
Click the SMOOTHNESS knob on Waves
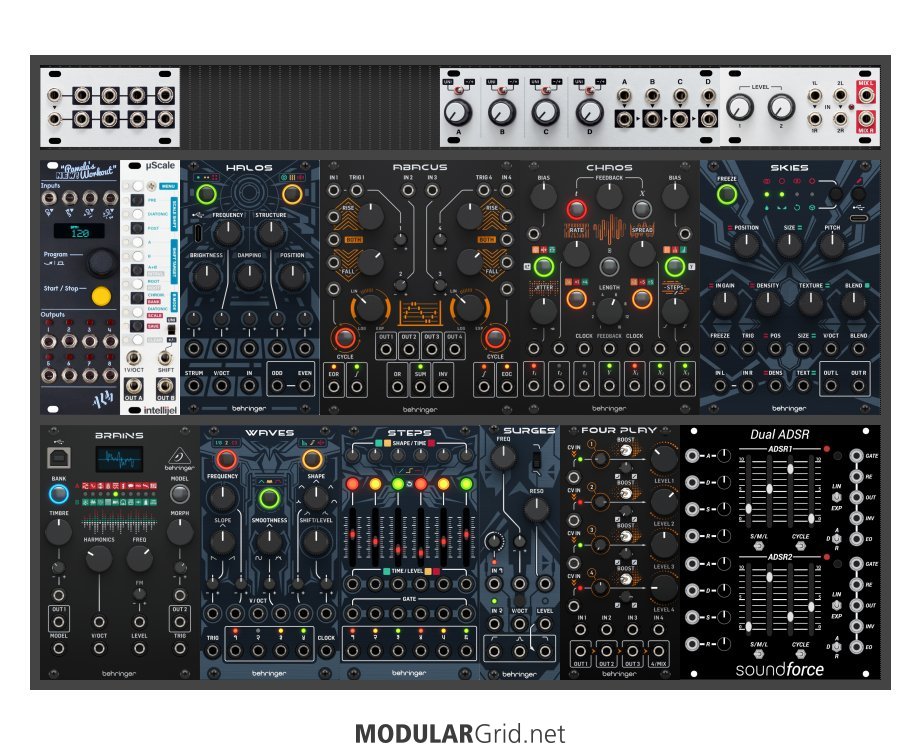tap(269, 542)
